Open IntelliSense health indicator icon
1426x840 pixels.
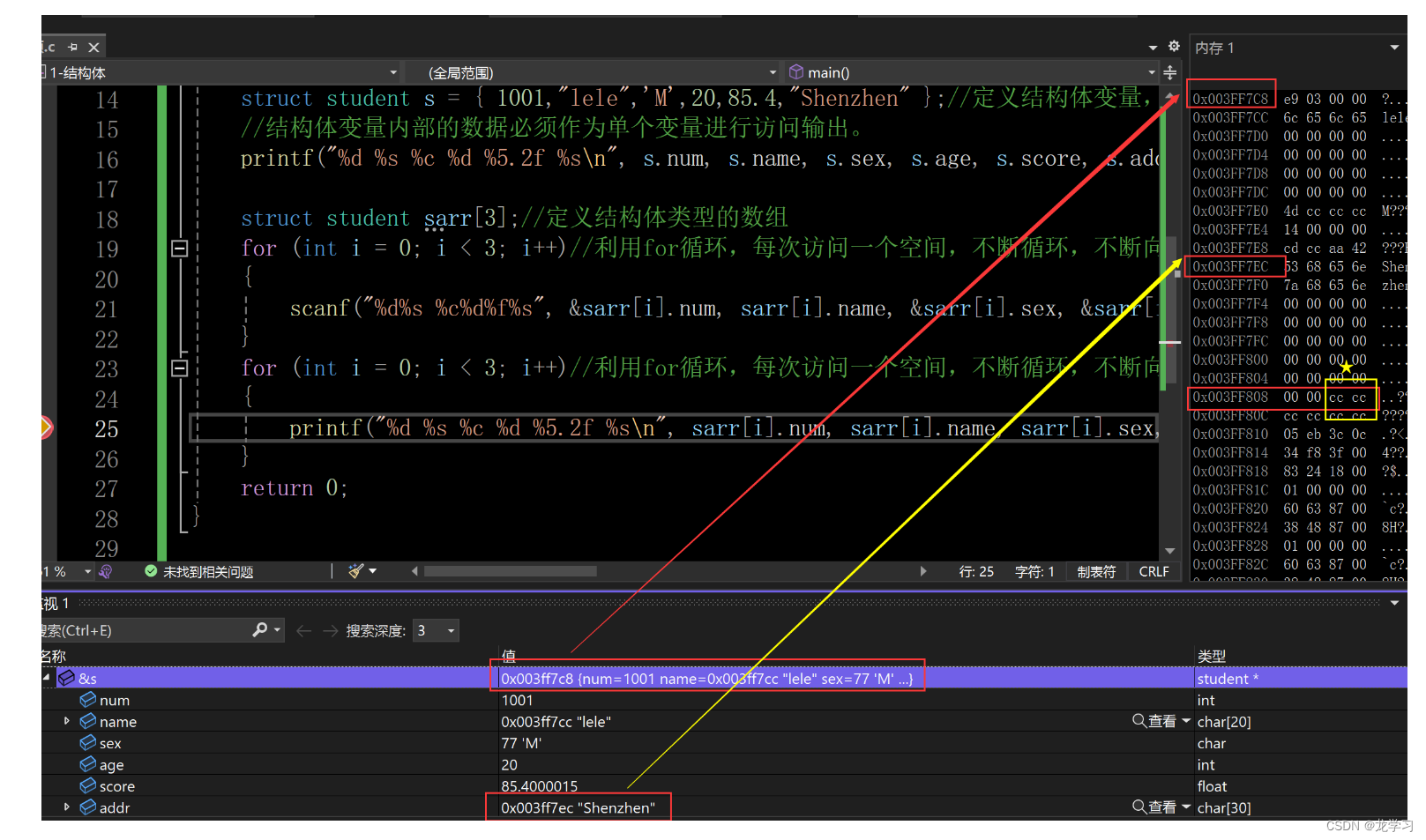click(x=106, y=571)
